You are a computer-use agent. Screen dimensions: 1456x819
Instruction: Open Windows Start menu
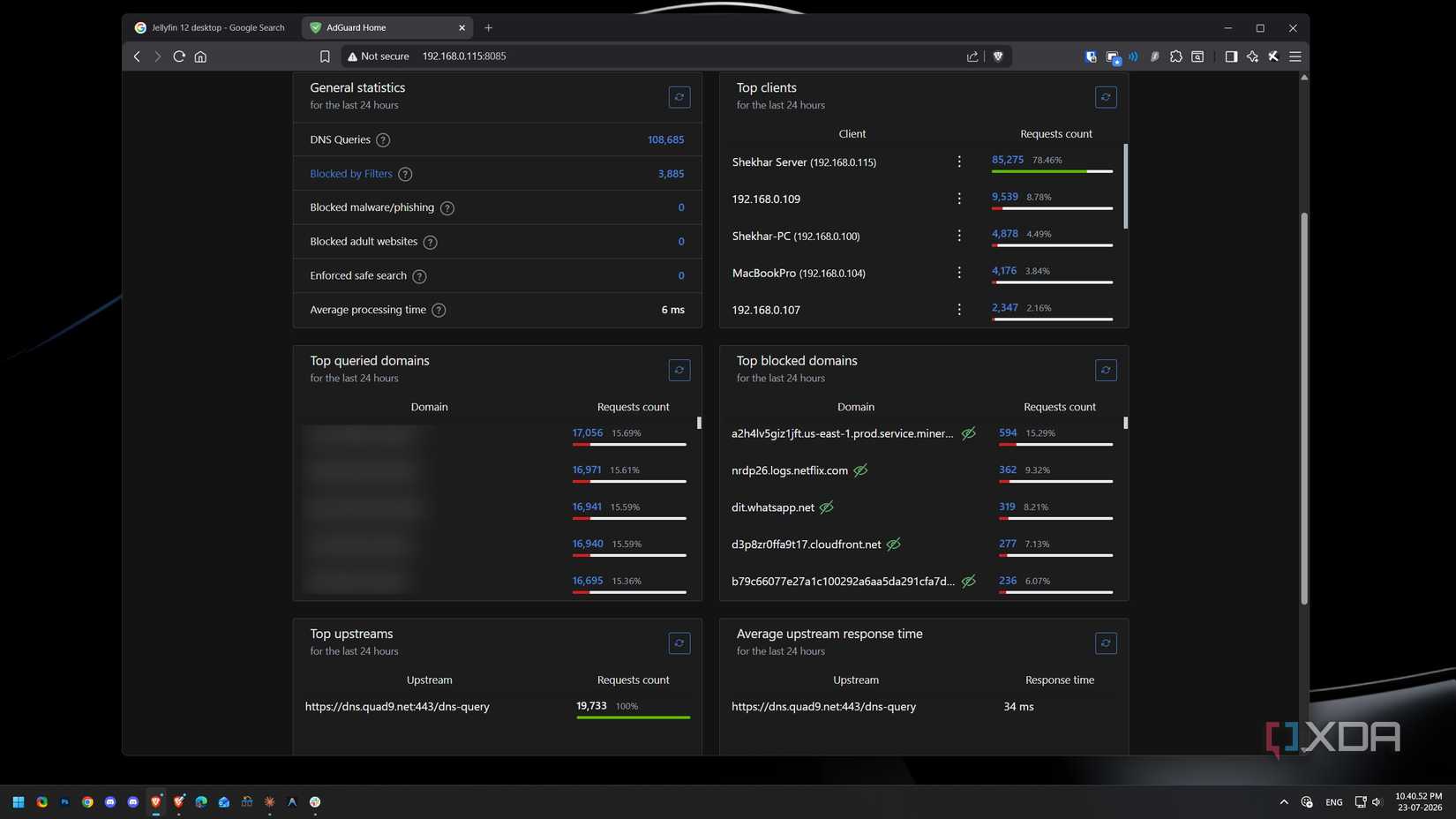click(19, 802)
